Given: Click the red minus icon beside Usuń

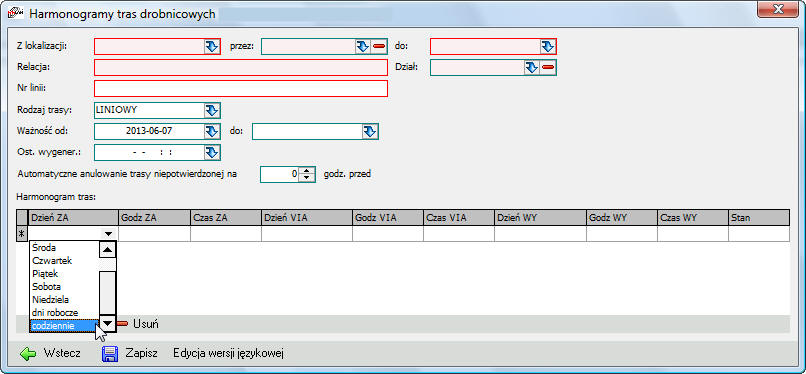Looking at the screenshot, I should [122, 324].
